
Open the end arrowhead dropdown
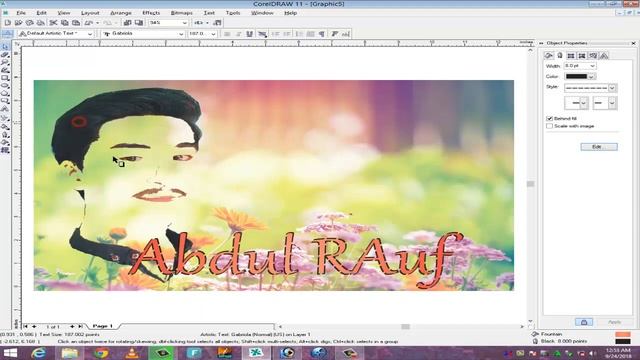[x=612, y=103]
